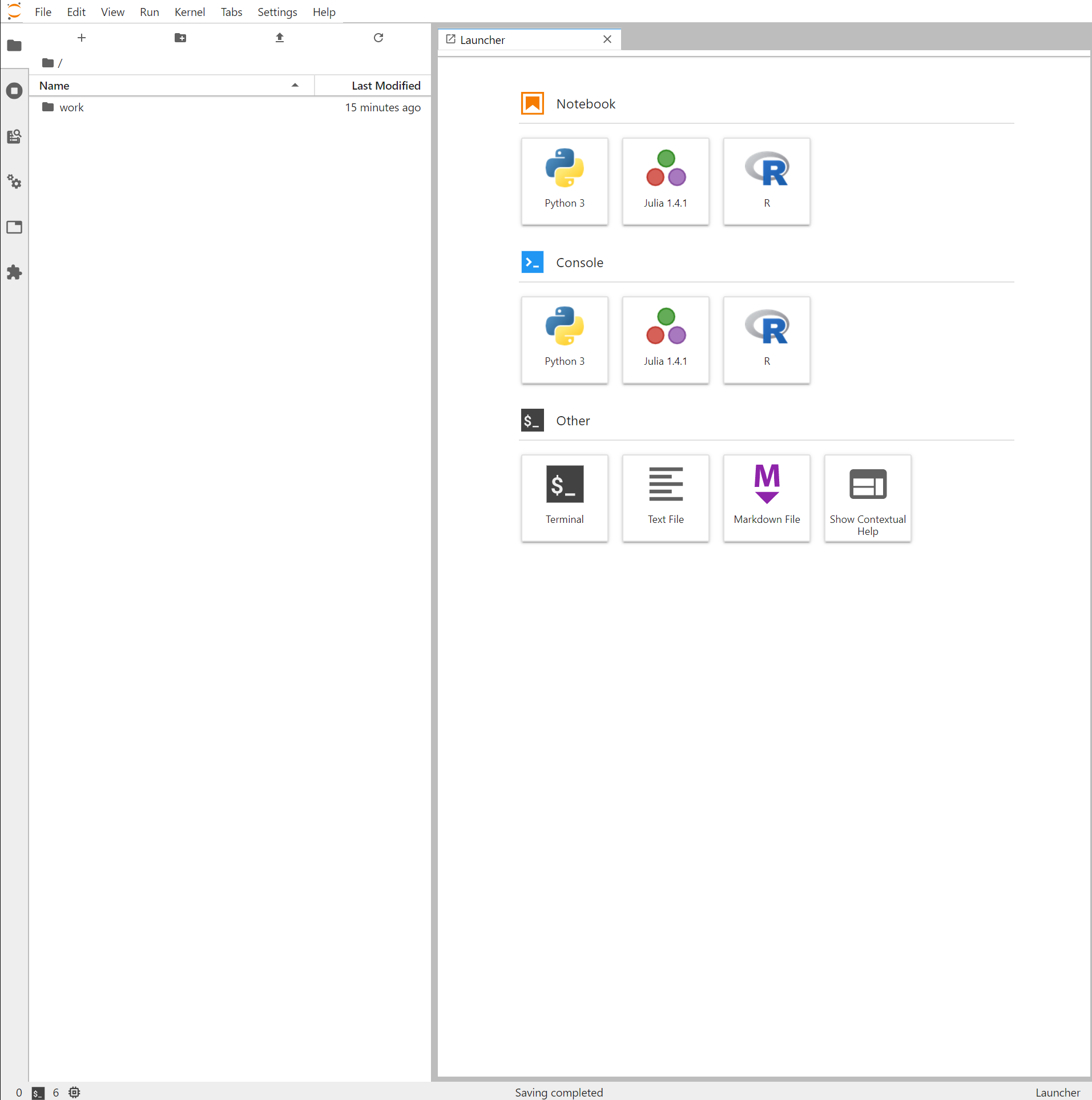This screenshot has height=1100, width=1092.
Task: Click the 'Saving completed' status message
Action: 558,1093
